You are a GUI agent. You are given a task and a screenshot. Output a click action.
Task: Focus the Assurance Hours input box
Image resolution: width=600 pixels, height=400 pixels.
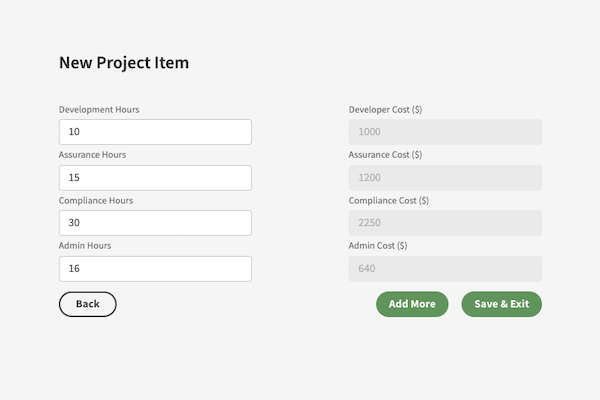pyautogui.click(x=155, y=178)
